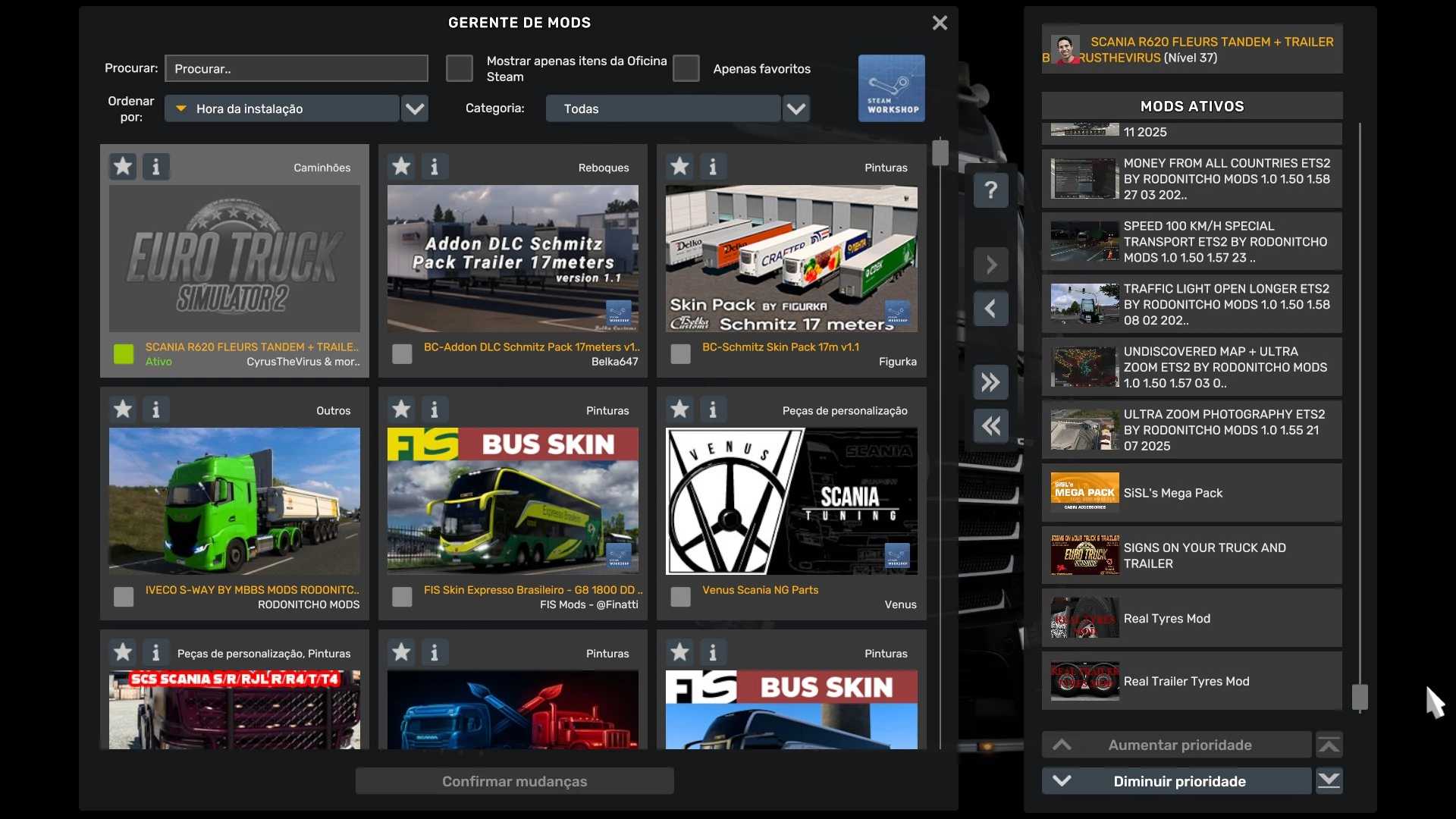Select SiSL's Mega Pack in active mods

[1192, 493]
